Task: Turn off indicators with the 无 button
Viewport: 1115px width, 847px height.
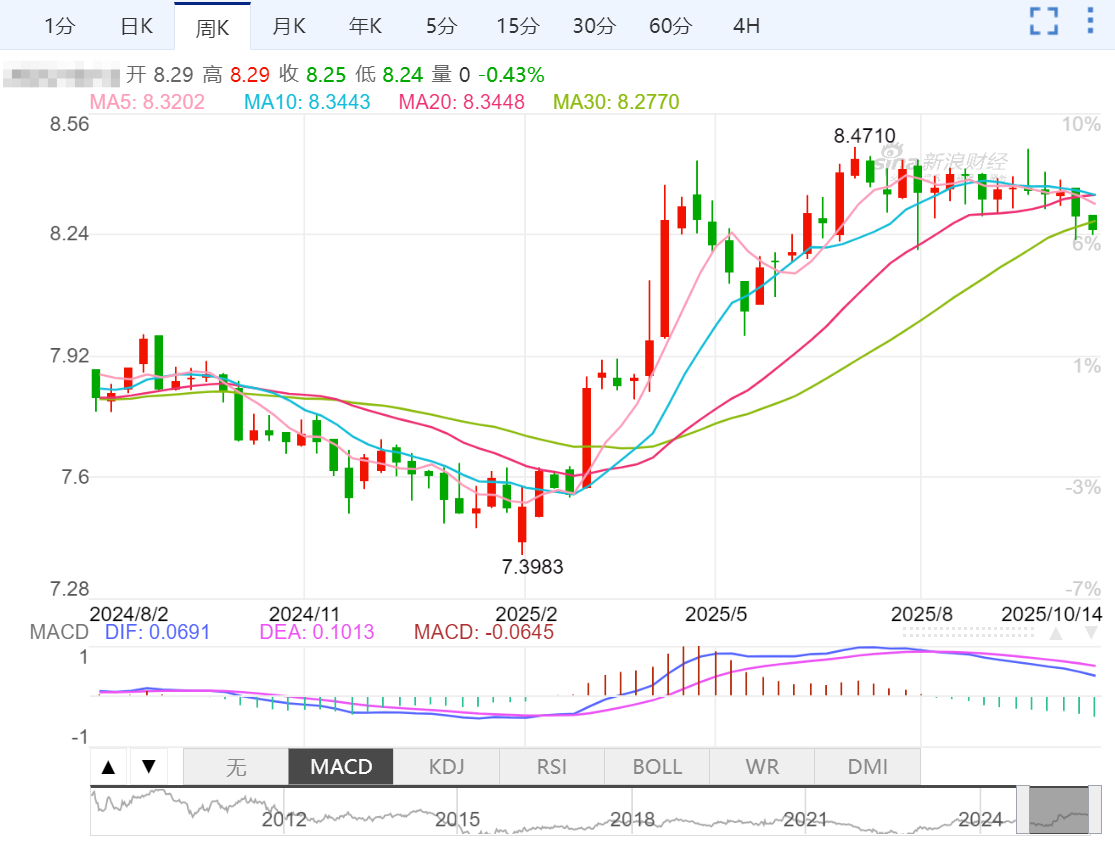Action: [x=236, y=768]
